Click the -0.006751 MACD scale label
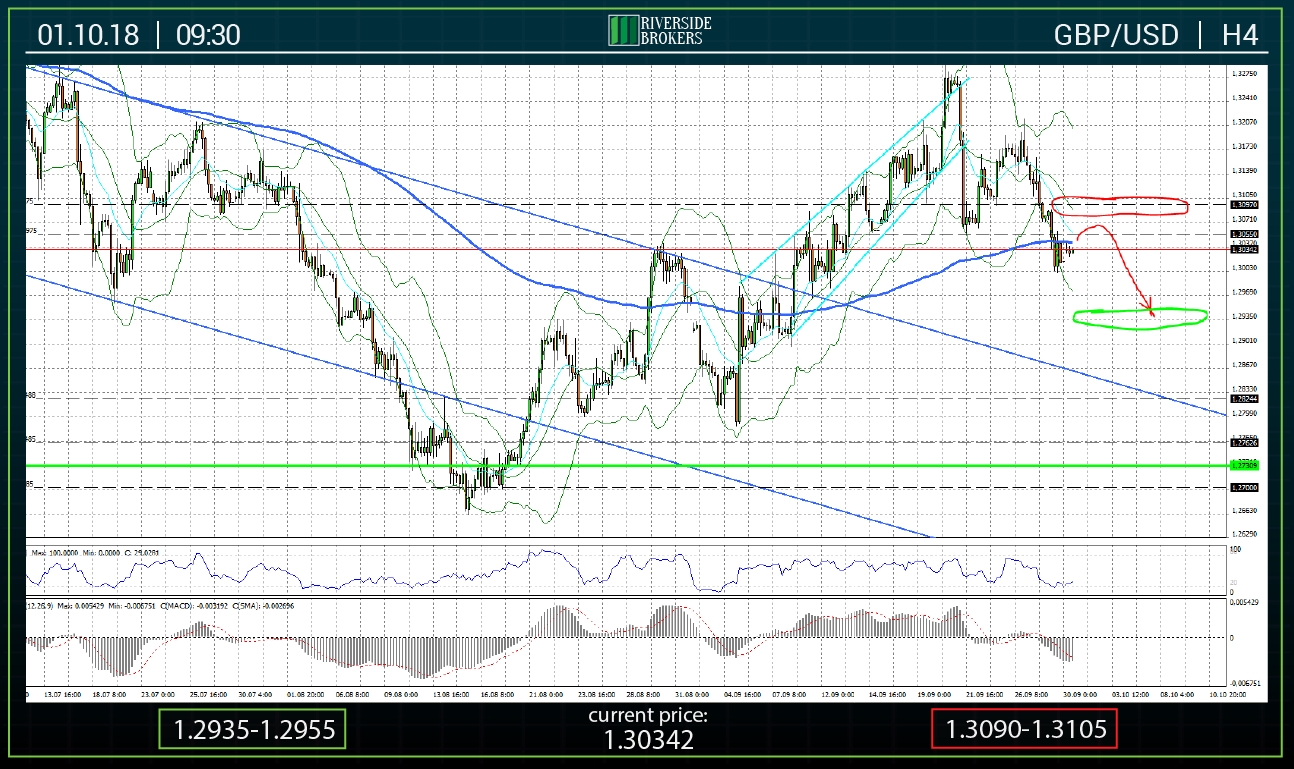Viewport: 1294px width, 769px height. [1247, 685]
